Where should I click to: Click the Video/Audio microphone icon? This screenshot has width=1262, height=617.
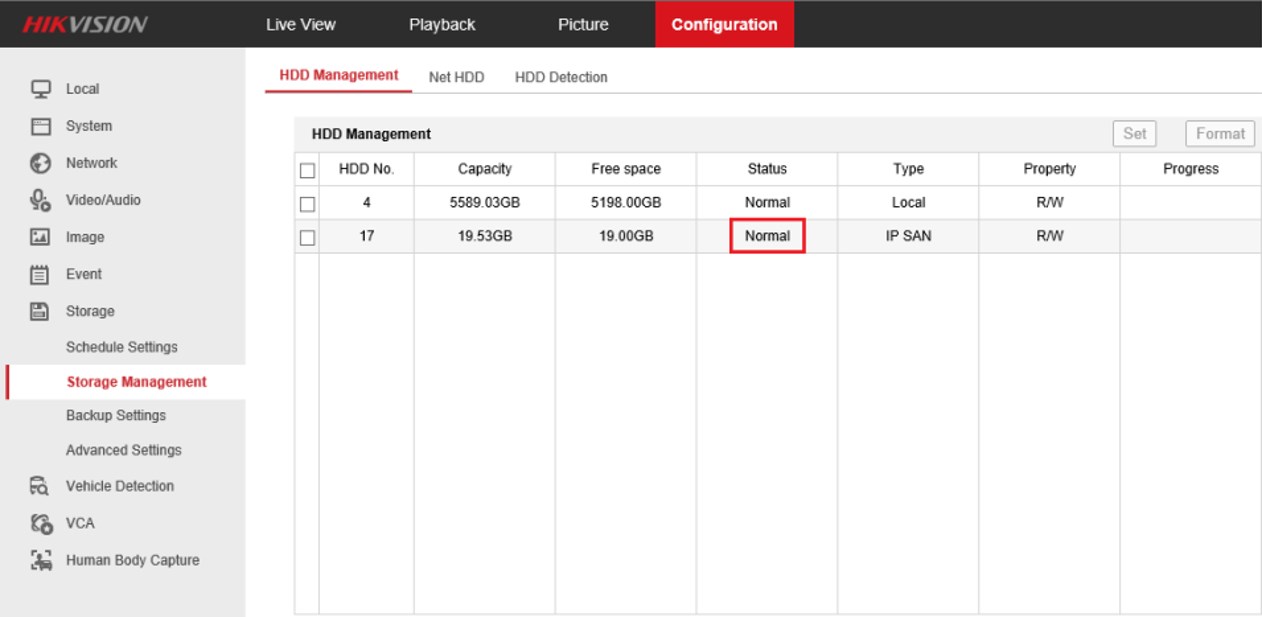click(x=42, y=200)
